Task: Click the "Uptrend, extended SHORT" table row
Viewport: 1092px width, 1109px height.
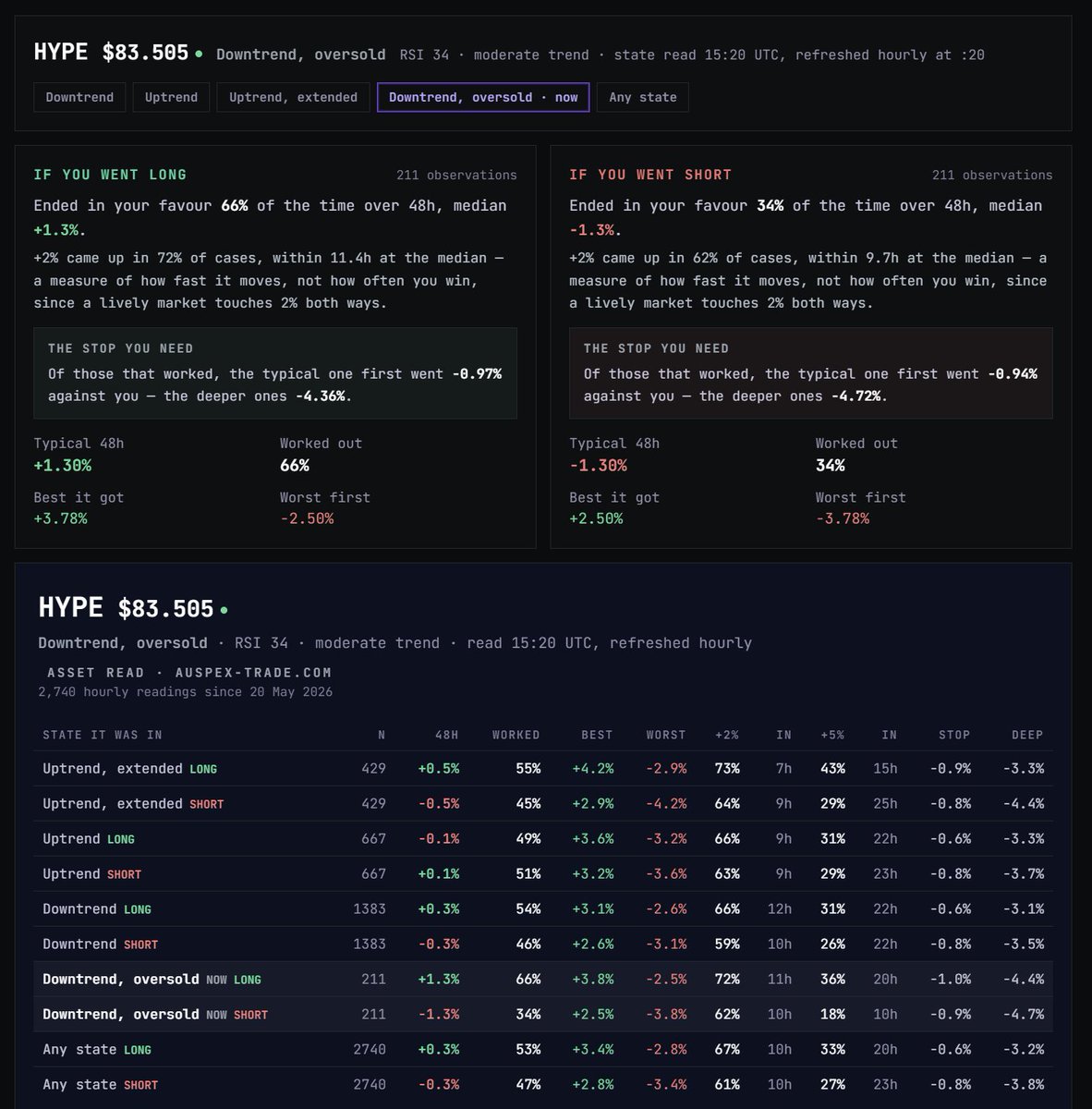Action: coord(543,804)
